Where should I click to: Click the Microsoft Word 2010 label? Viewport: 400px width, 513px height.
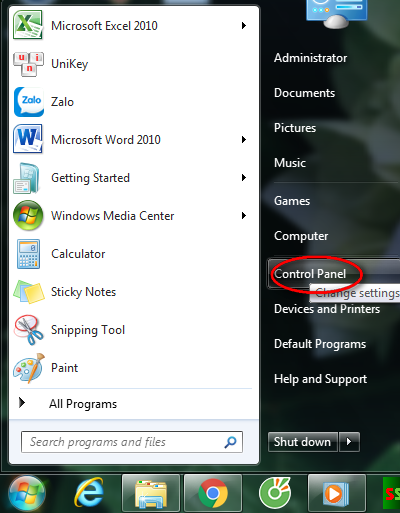106,140
